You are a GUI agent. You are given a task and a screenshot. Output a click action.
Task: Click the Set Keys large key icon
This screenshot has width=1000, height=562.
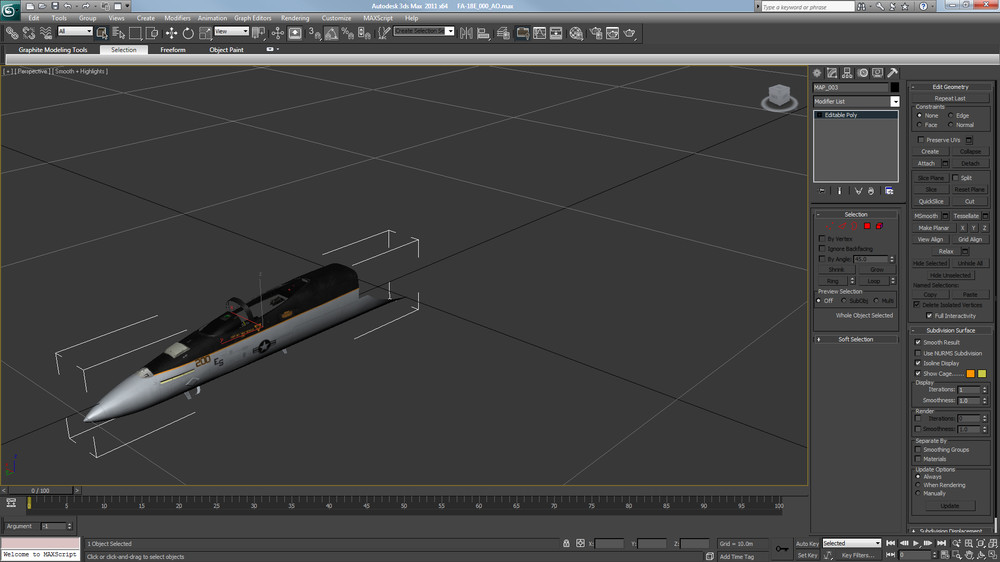pos(781,549)
